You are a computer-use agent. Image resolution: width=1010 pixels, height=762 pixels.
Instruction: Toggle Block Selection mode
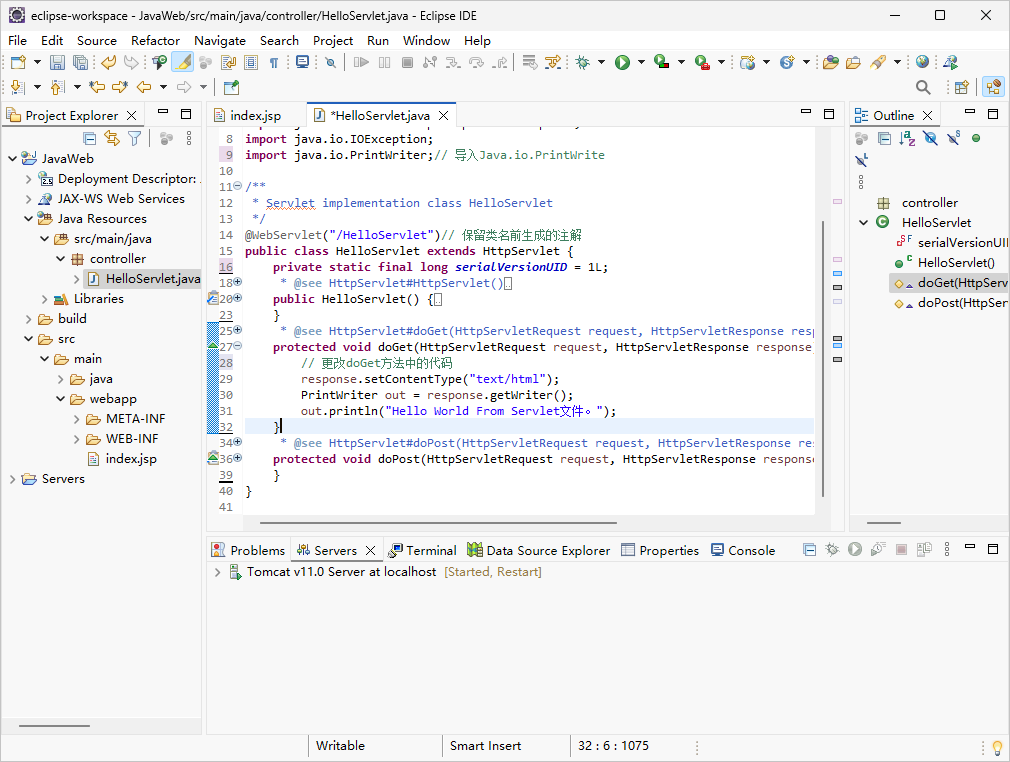(251, 62)
